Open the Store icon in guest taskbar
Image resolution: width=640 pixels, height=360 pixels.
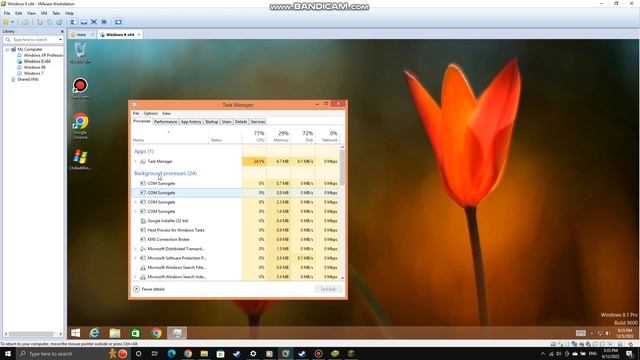pyautogui.click(x=136, y=333)
